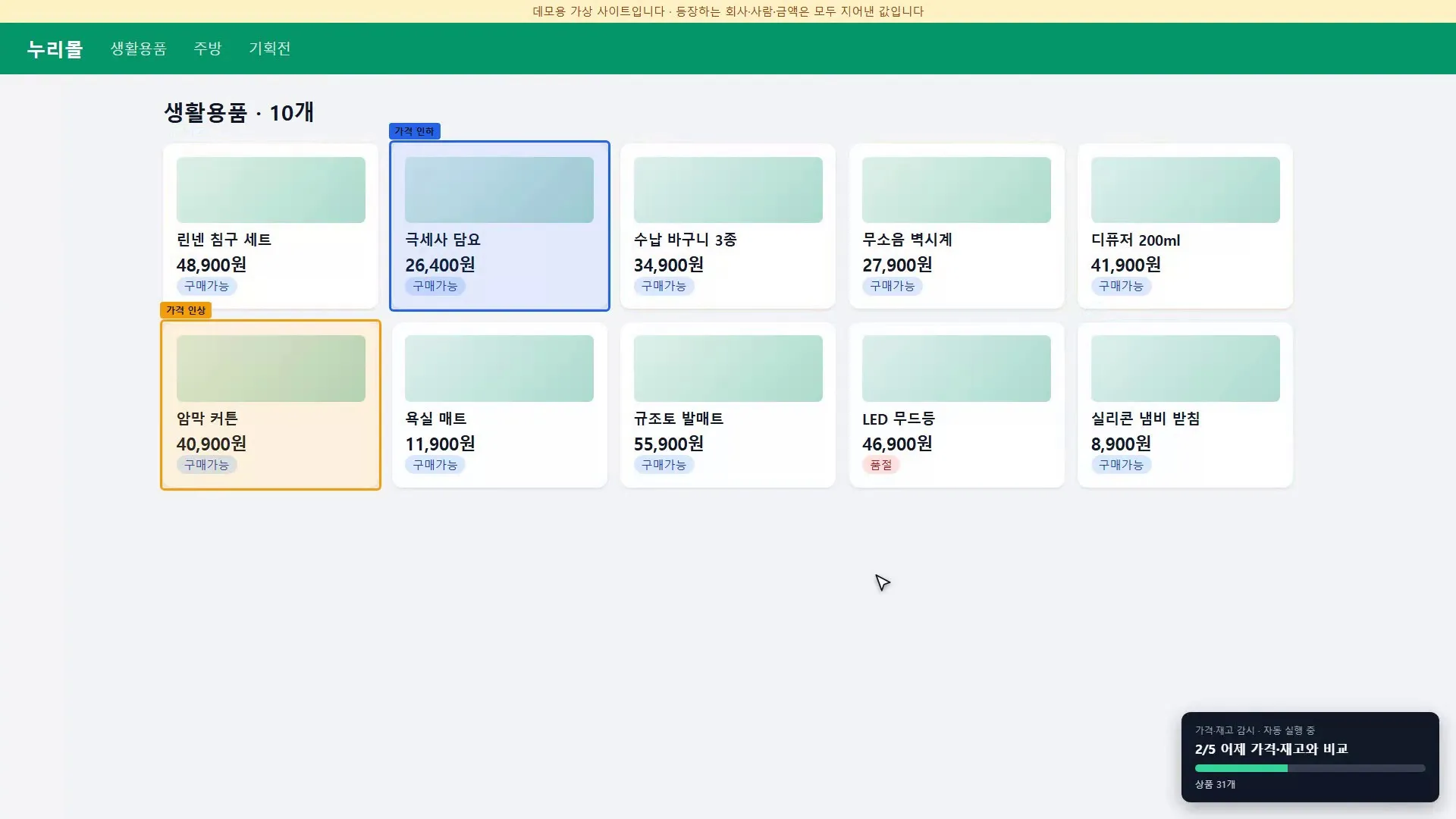Click the 상품 31개 label
The width and height of the screenshot is (1456, 819).
(x=1215, y=784)
